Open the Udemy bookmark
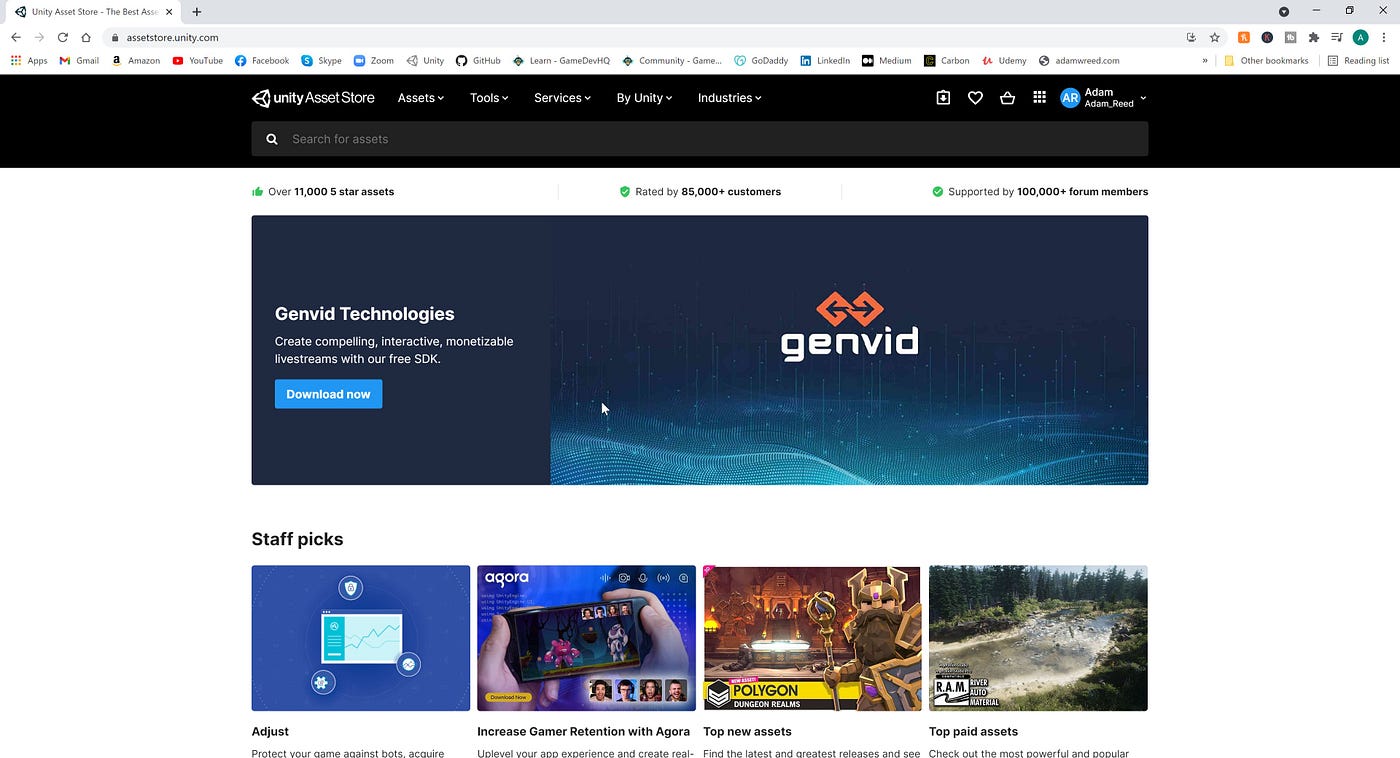The width and height of the screenshot is (1400, 758). tap(1004, 61)
